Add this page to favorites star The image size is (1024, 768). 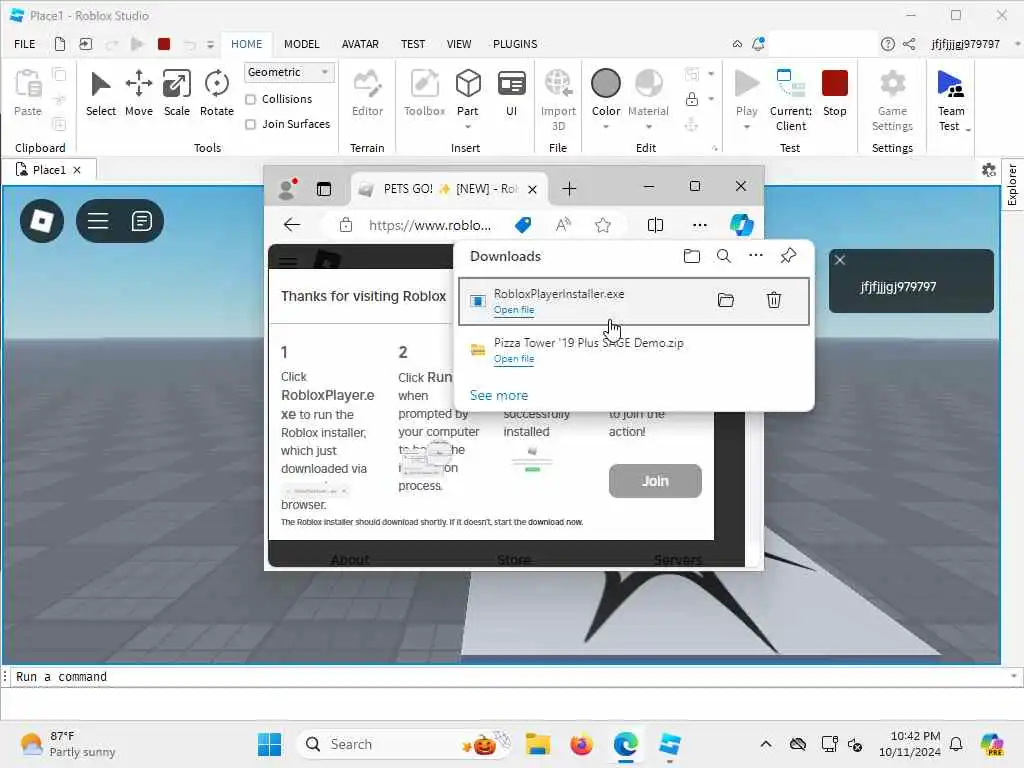pyautogui.click(x=603, y=225)
